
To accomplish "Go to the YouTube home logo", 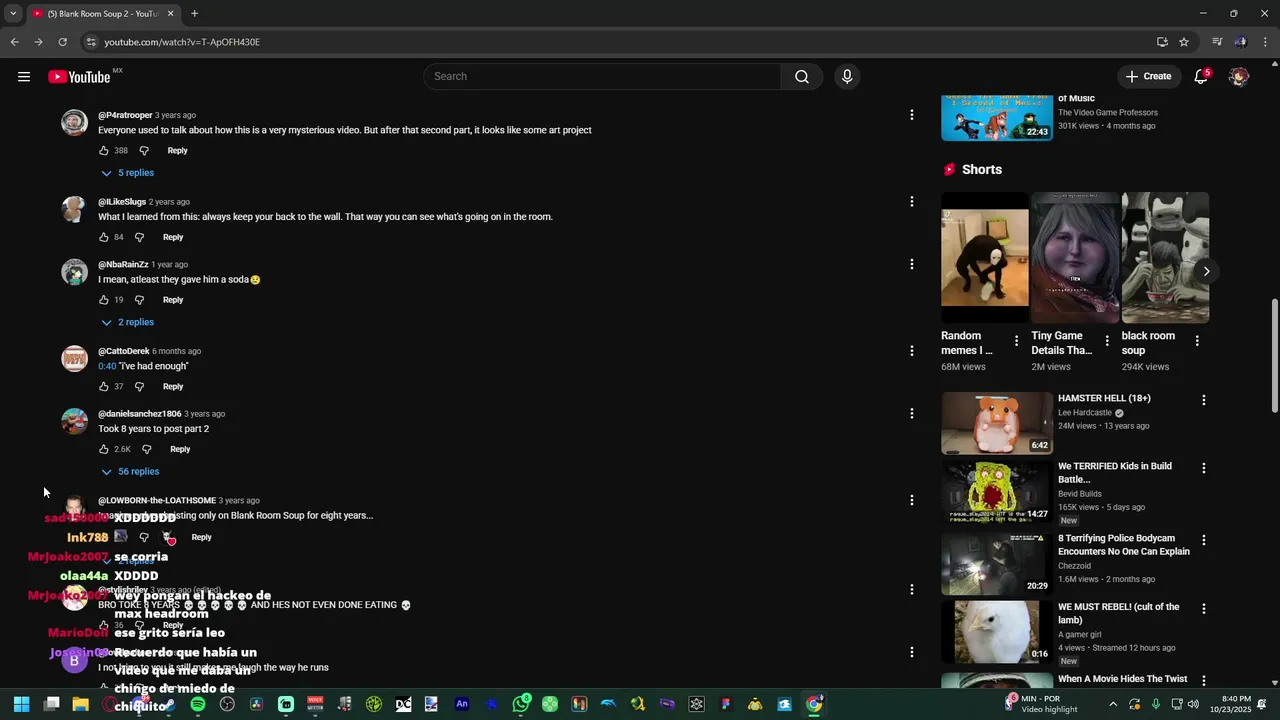I will (79, 77).
